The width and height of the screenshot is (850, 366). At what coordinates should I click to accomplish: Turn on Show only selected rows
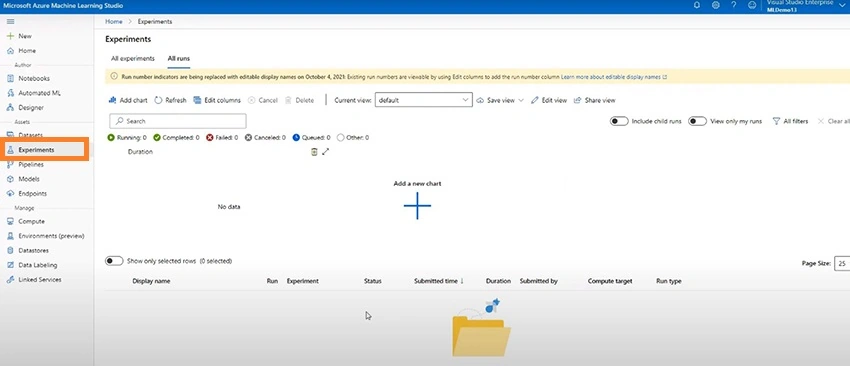pyautogui.click(x=114, y=261)
